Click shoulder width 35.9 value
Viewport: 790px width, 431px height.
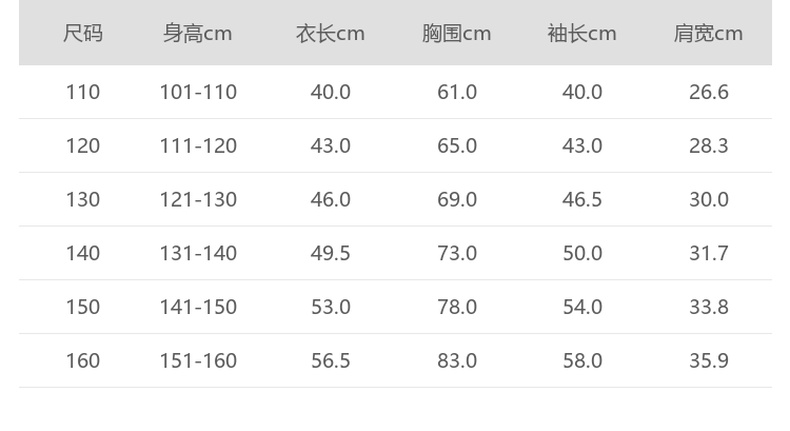[x=708, y=361]
